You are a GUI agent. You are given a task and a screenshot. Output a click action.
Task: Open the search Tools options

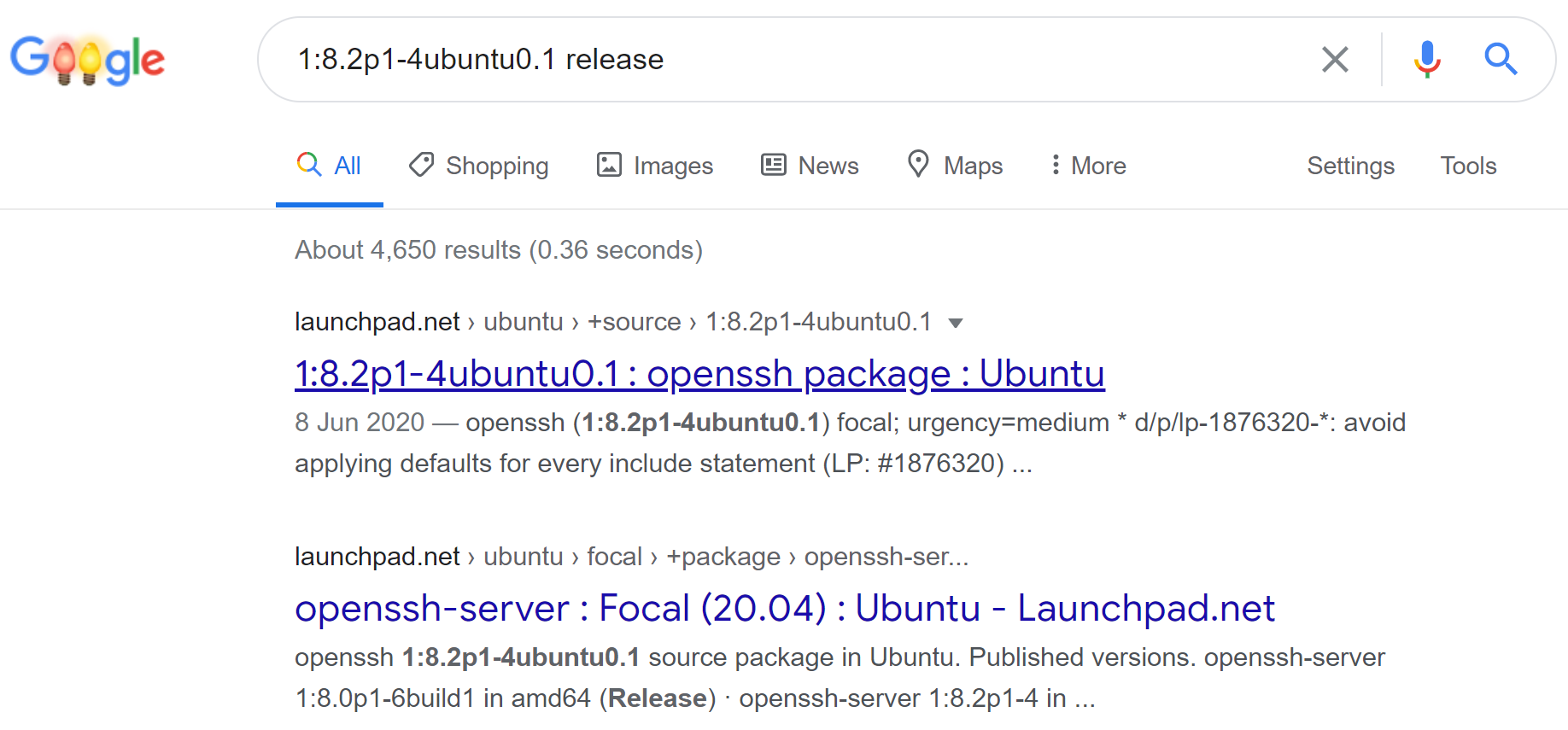[x=1468, y=166]
